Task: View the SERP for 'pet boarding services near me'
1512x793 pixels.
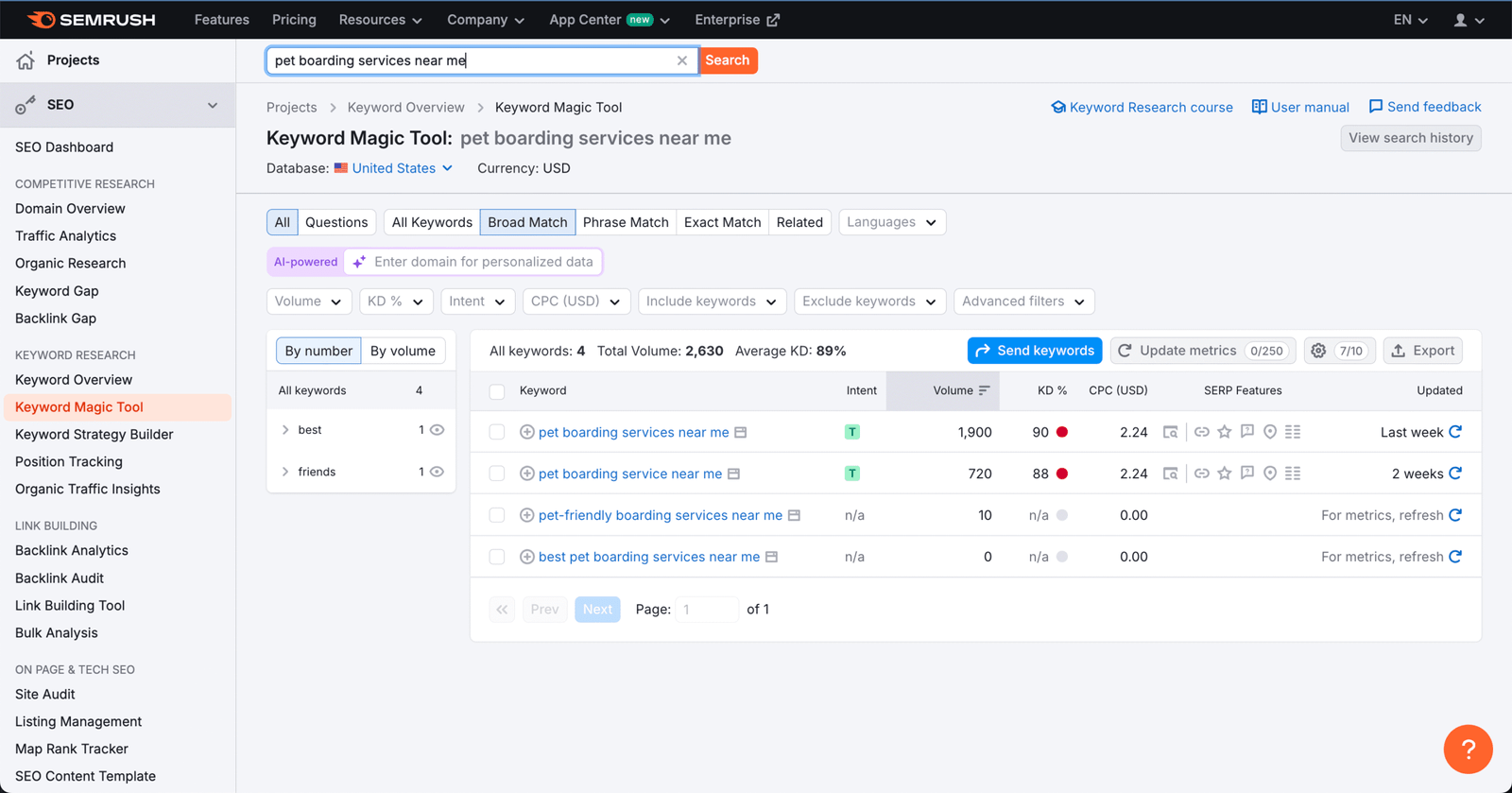Action: pyautogui.click(x=741, y=432)
